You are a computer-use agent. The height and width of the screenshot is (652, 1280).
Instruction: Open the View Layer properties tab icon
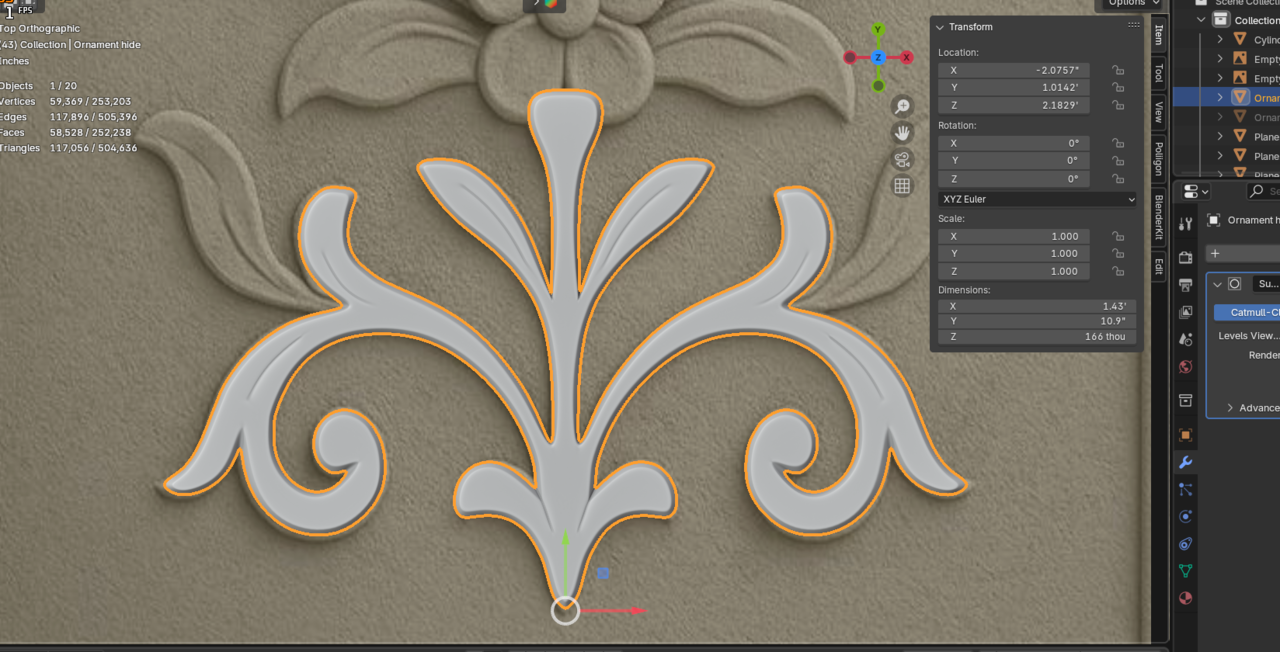coord(1186,312)
